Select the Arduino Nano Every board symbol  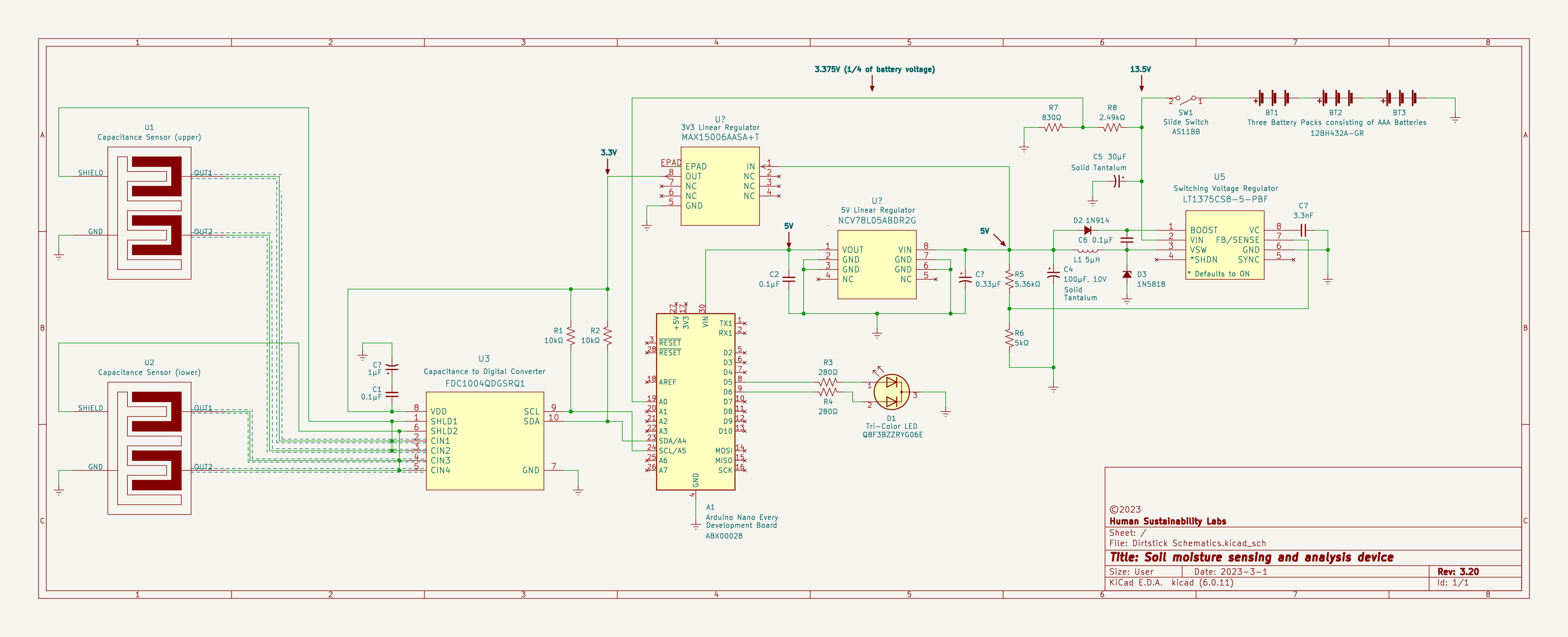(x=695, y=402)
